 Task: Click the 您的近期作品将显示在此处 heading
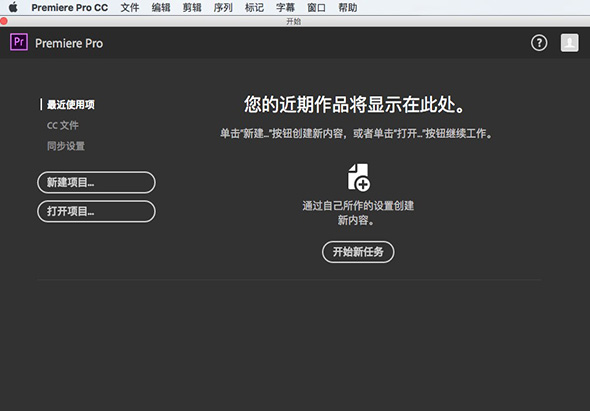click(x=354, y=104)
